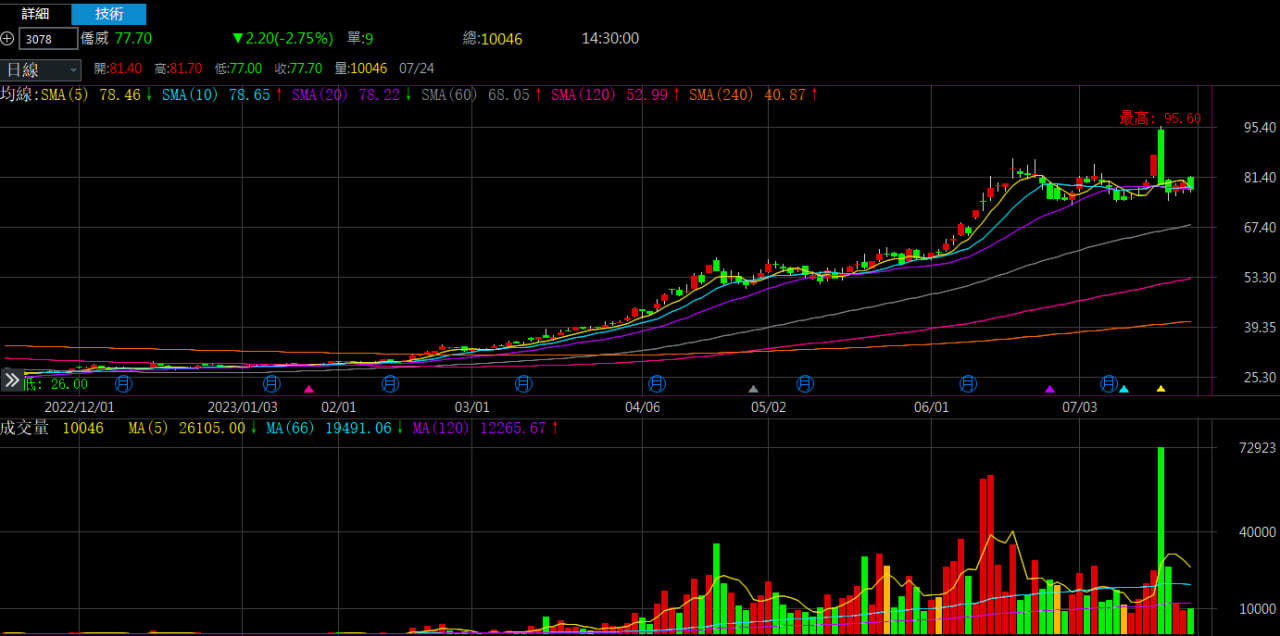
Task: Switch to the 技術 tab
Action: [109, 14]
